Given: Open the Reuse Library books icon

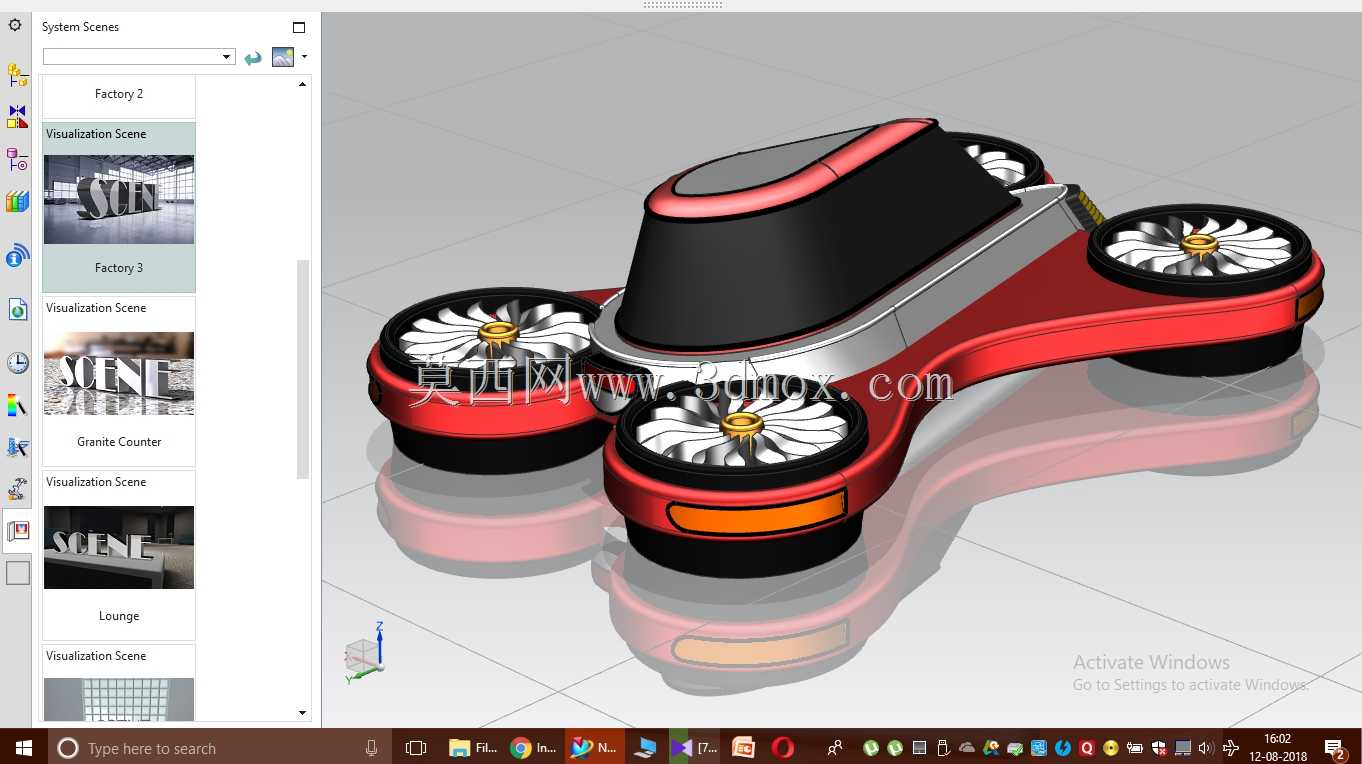Looking at the screenshot, I should point(17,202).
